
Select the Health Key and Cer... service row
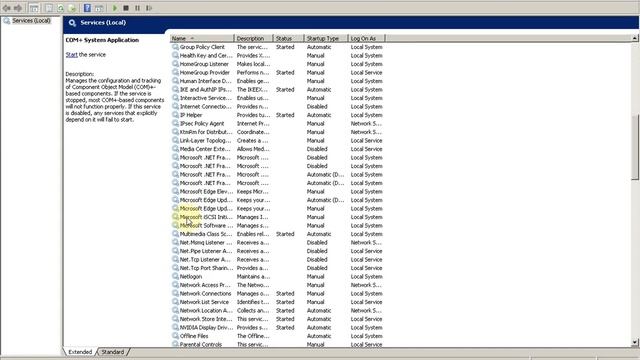(x=278, y=56)
